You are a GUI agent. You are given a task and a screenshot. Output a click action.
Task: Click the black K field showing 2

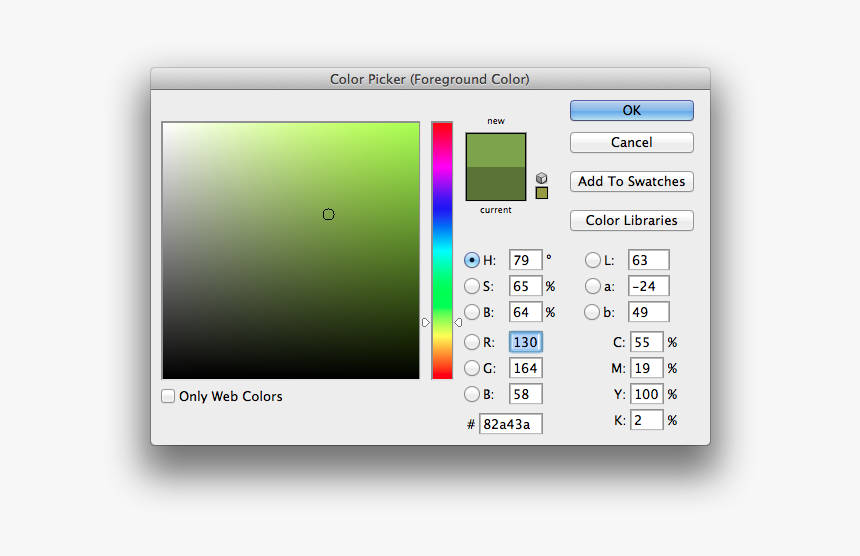(x=647, y=420)
